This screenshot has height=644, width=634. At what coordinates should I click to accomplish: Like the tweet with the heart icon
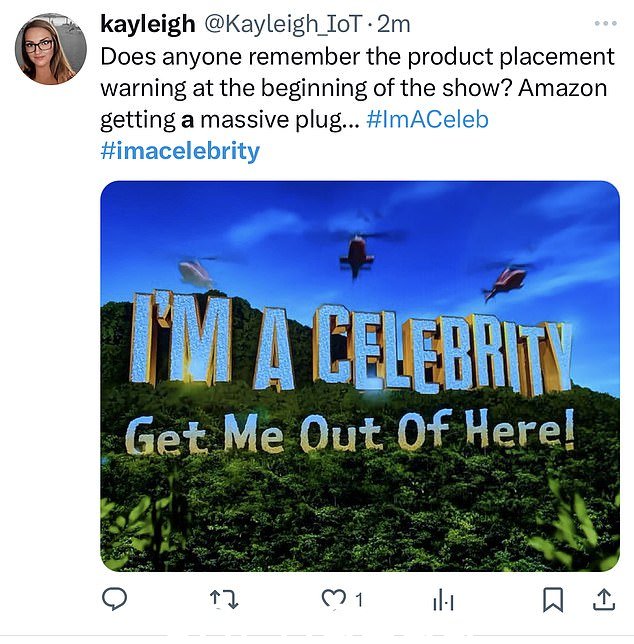(x=333, y=600)
